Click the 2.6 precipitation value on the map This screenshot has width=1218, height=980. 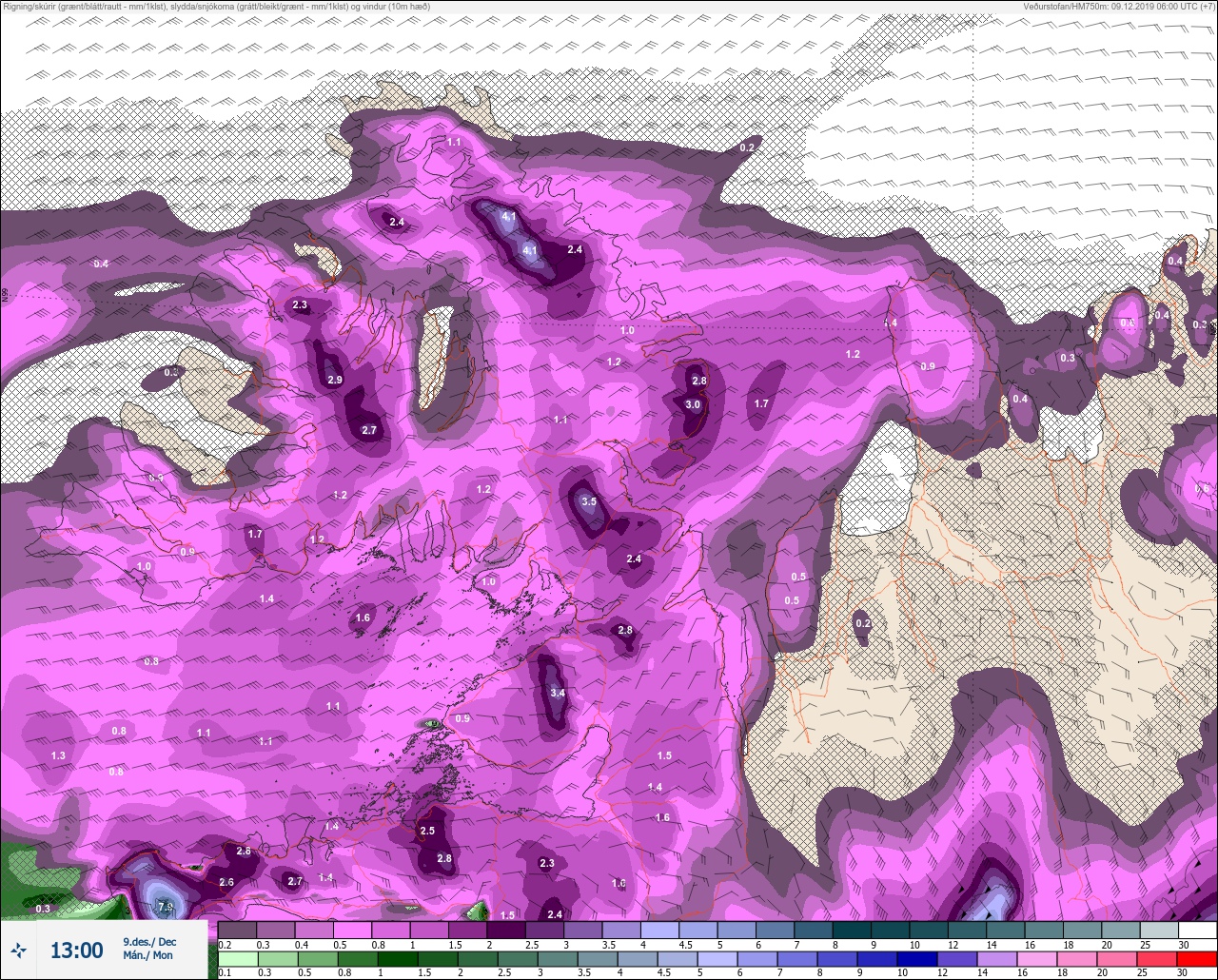click(226, 882)
